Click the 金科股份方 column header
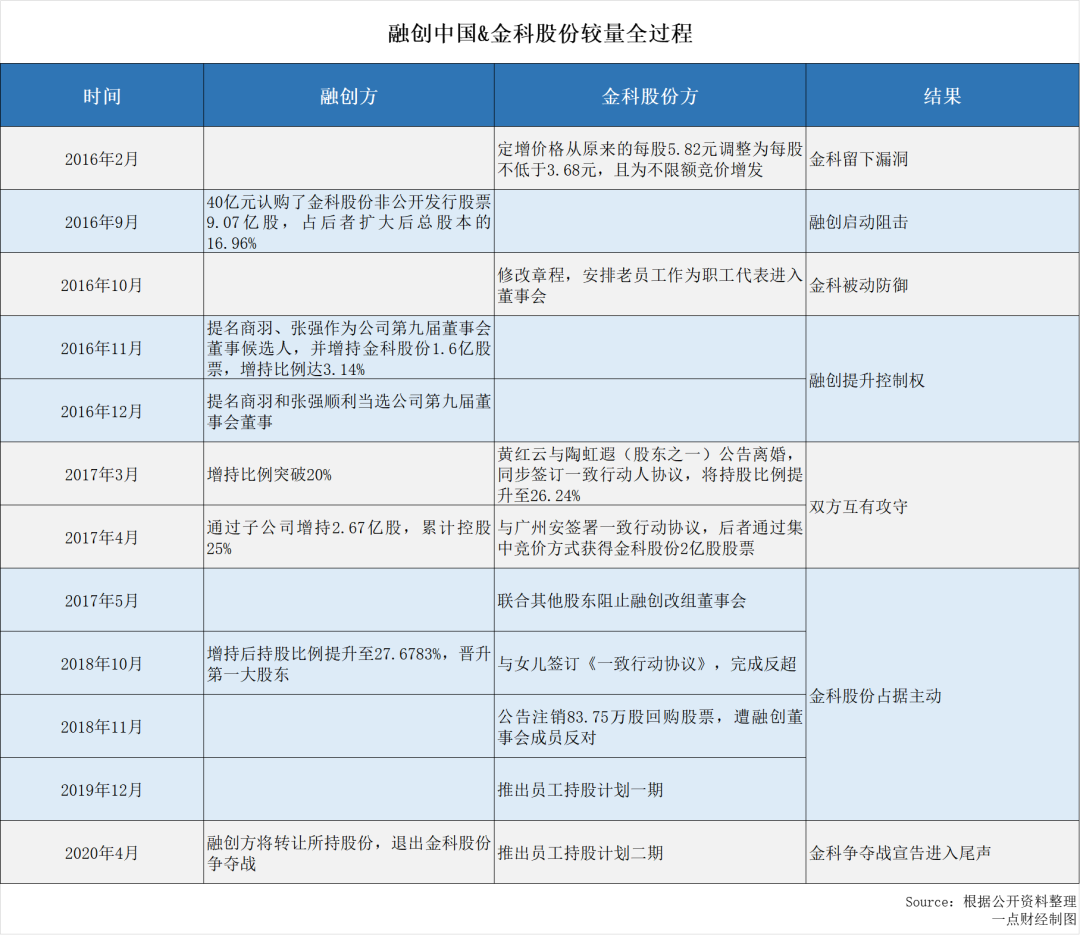 point(649,96)
